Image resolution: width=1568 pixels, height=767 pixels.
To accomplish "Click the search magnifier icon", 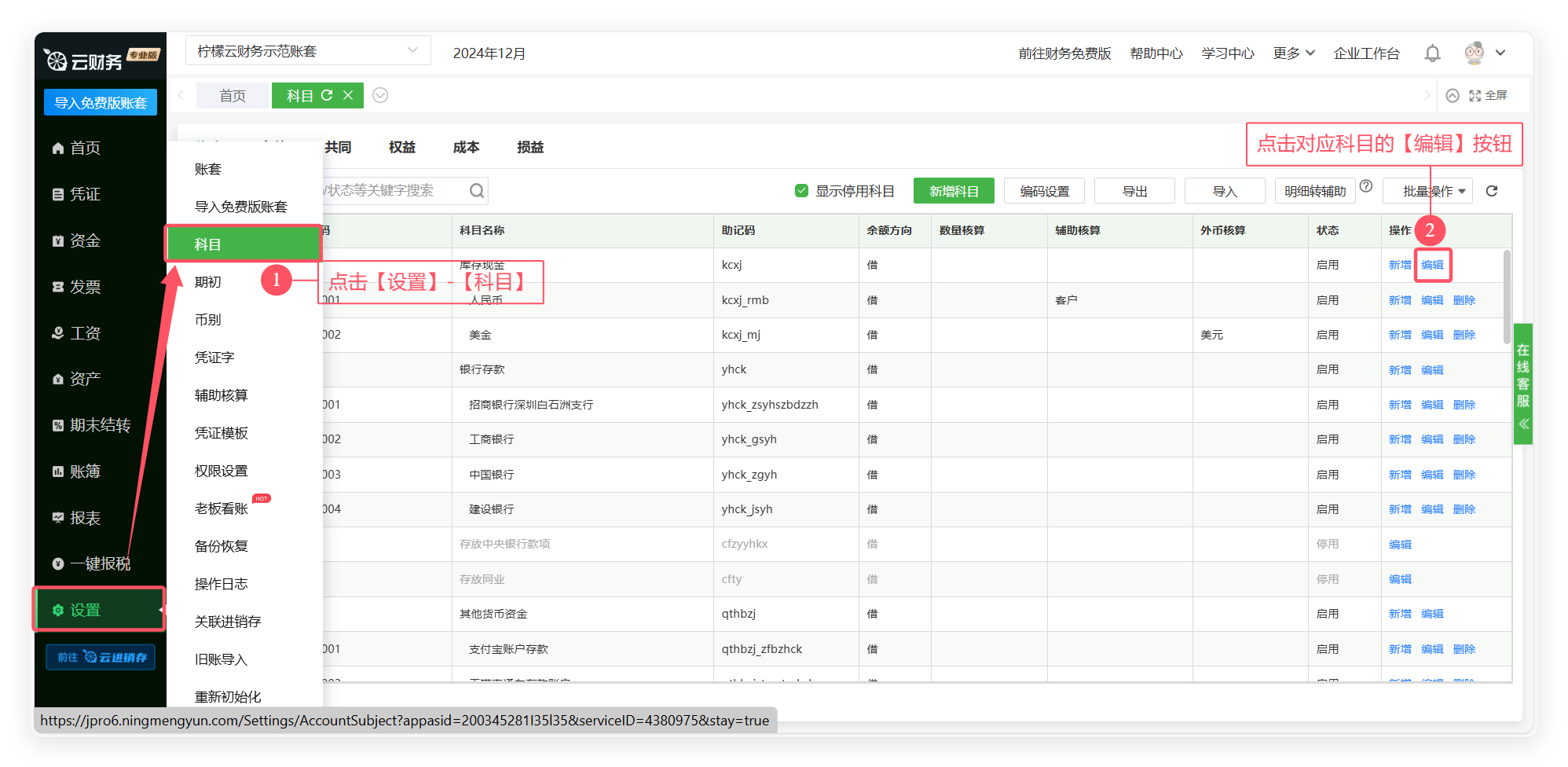I will tap(476, 191).
